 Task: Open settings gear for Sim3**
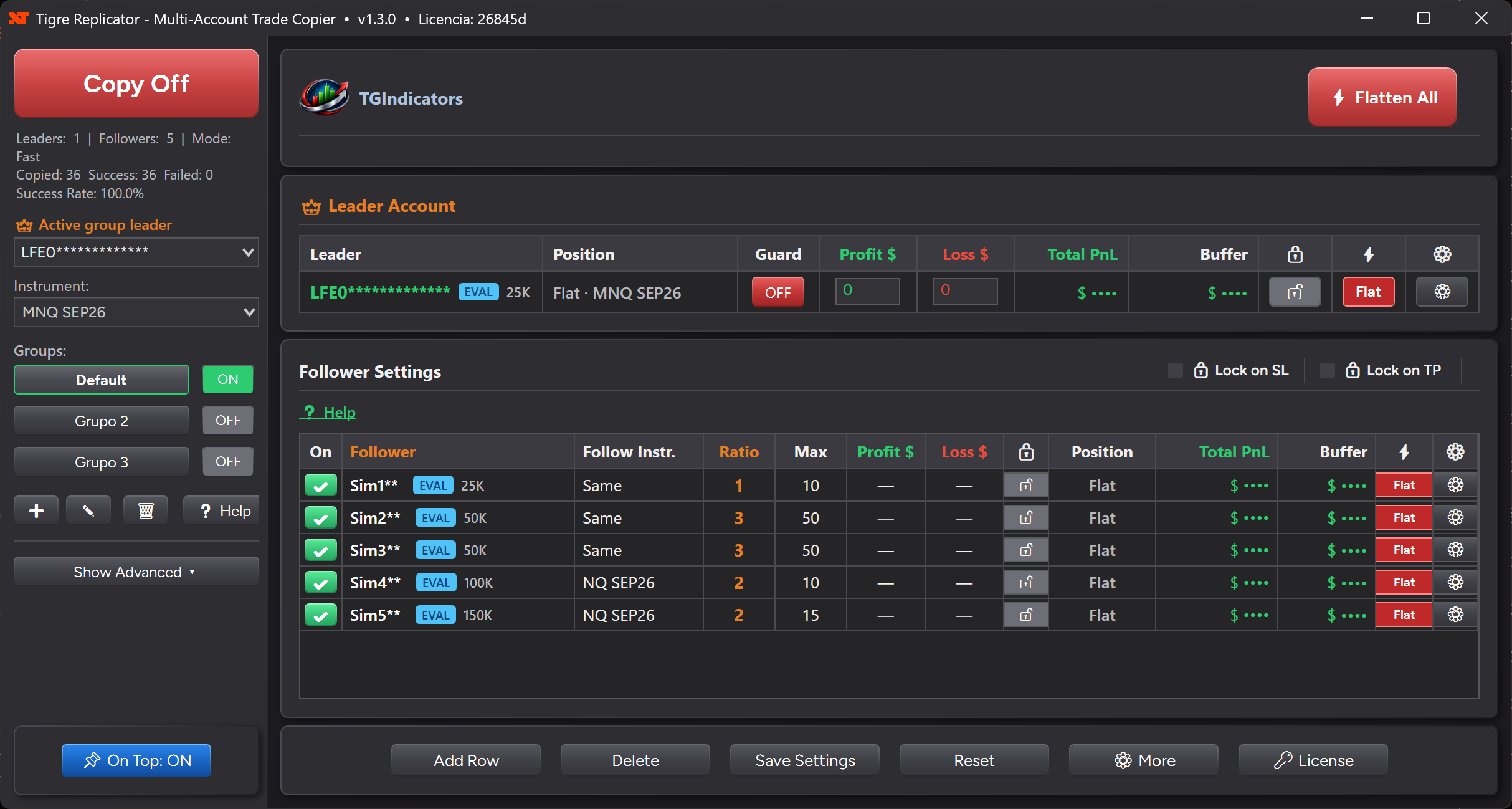tap(1455, 550)
